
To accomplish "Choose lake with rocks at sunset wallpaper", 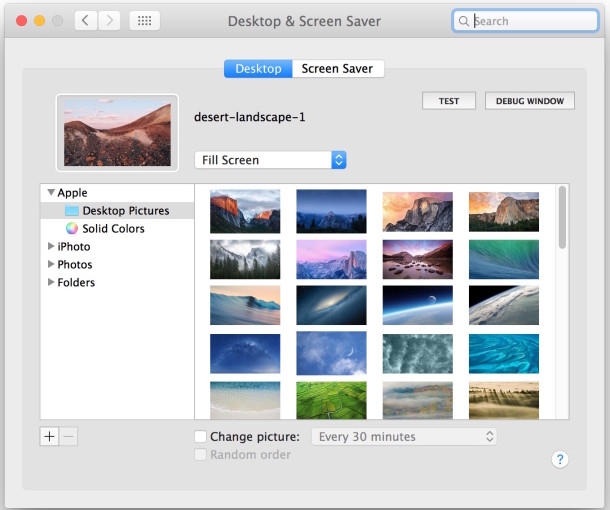I will pos(417,259).
